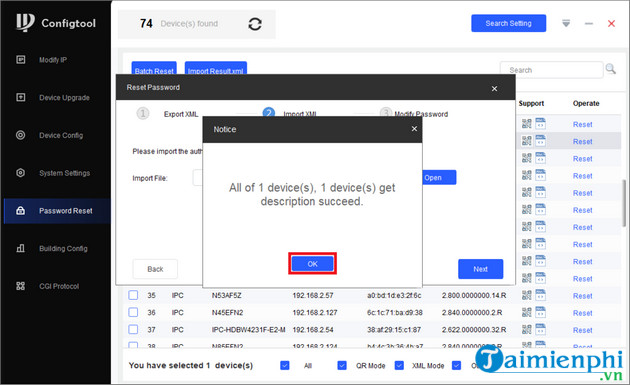Toggle the All checkbox

284,365
